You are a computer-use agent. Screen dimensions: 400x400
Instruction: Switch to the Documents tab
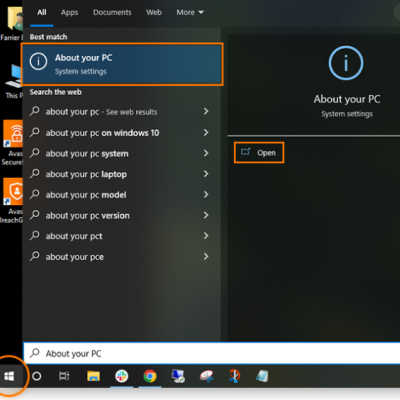(x=112, y=13)
